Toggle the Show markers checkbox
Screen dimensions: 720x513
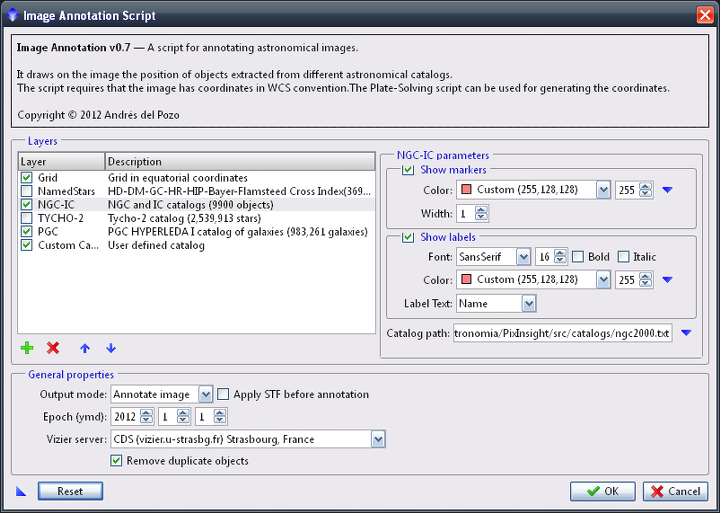(x=408, y=170)
